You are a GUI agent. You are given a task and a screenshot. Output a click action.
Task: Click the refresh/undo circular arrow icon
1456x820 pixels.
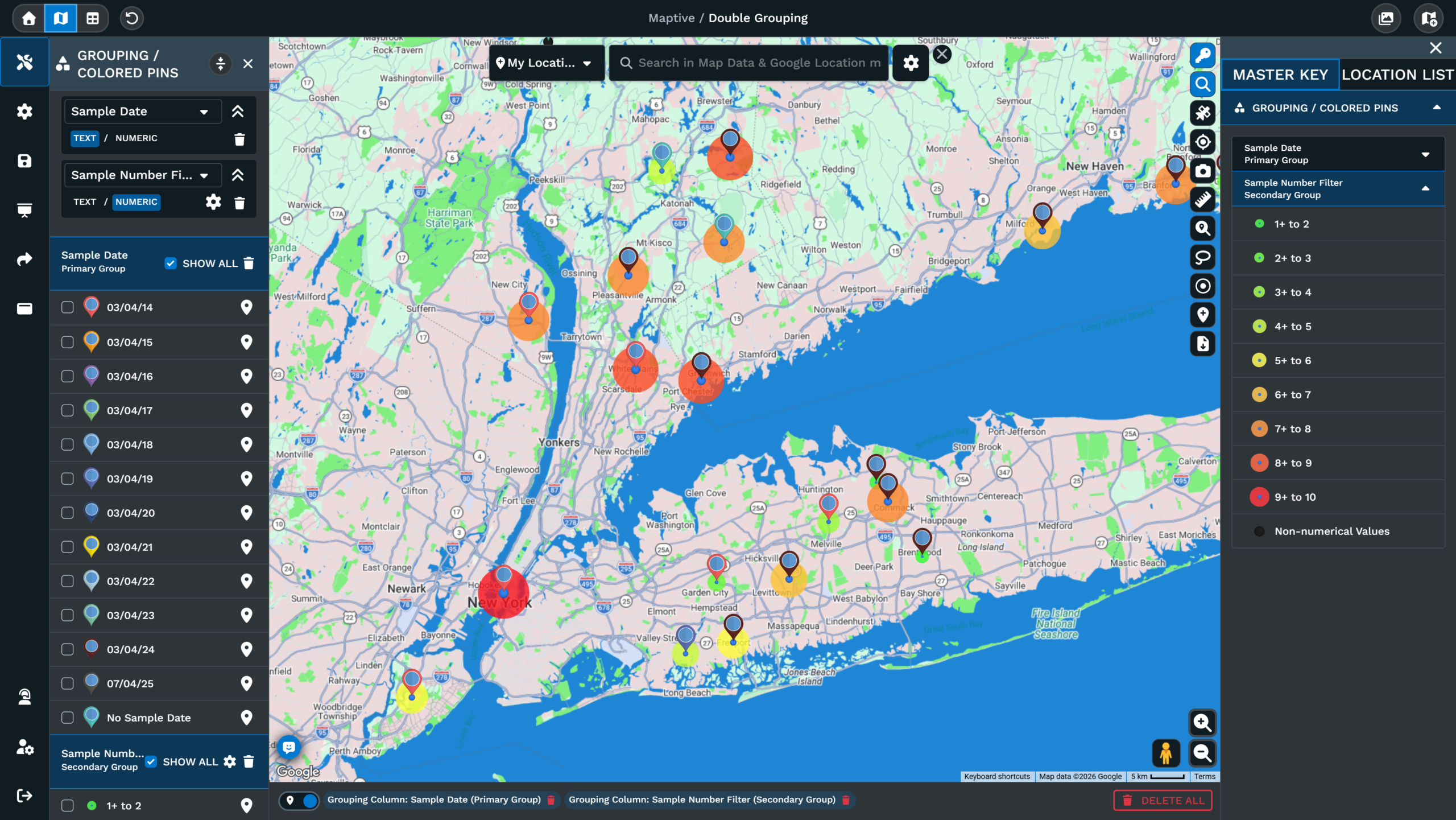point(131,18)
